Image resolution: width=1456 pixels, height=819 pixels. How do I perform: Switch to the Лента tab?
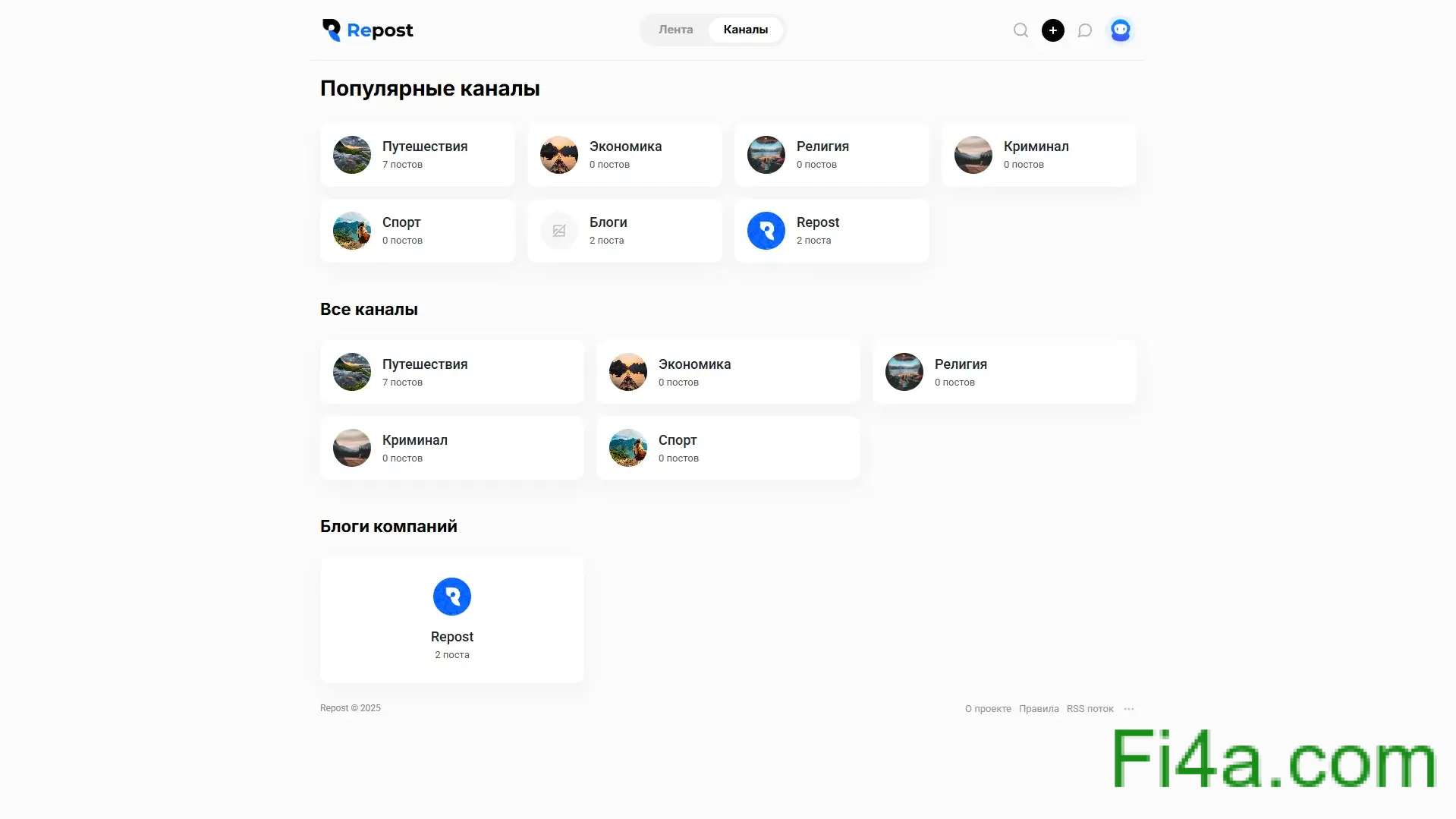(x=675, y=30)
